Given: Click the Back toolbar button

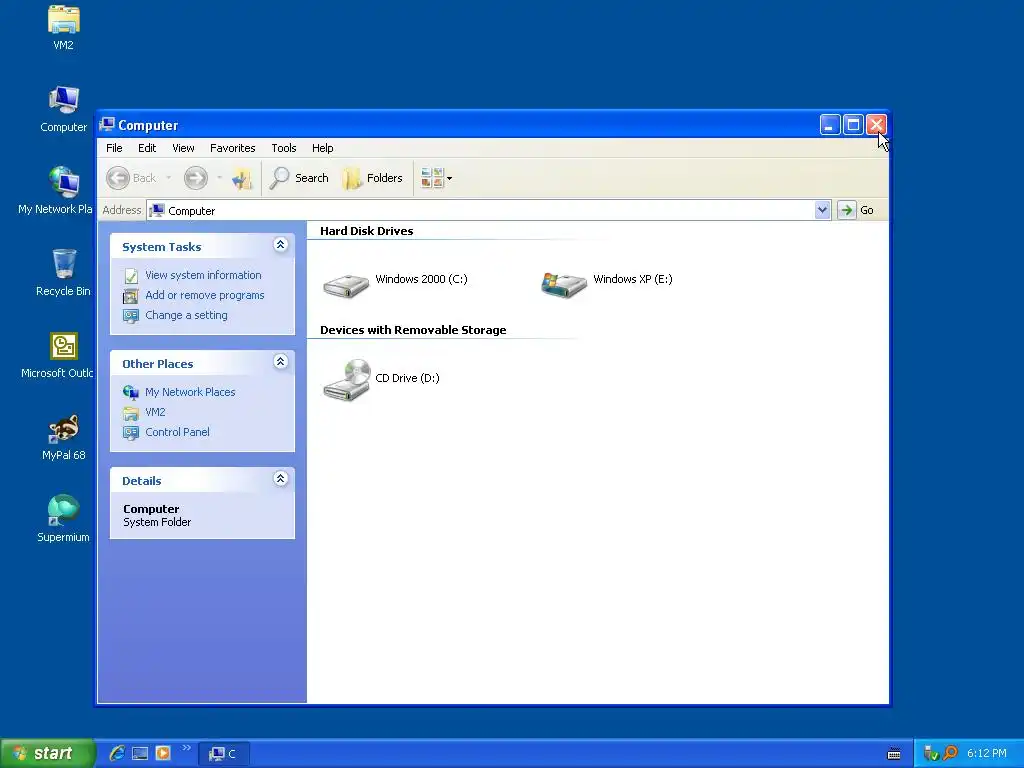Looking at the screenshot, I should click(132, 178).
